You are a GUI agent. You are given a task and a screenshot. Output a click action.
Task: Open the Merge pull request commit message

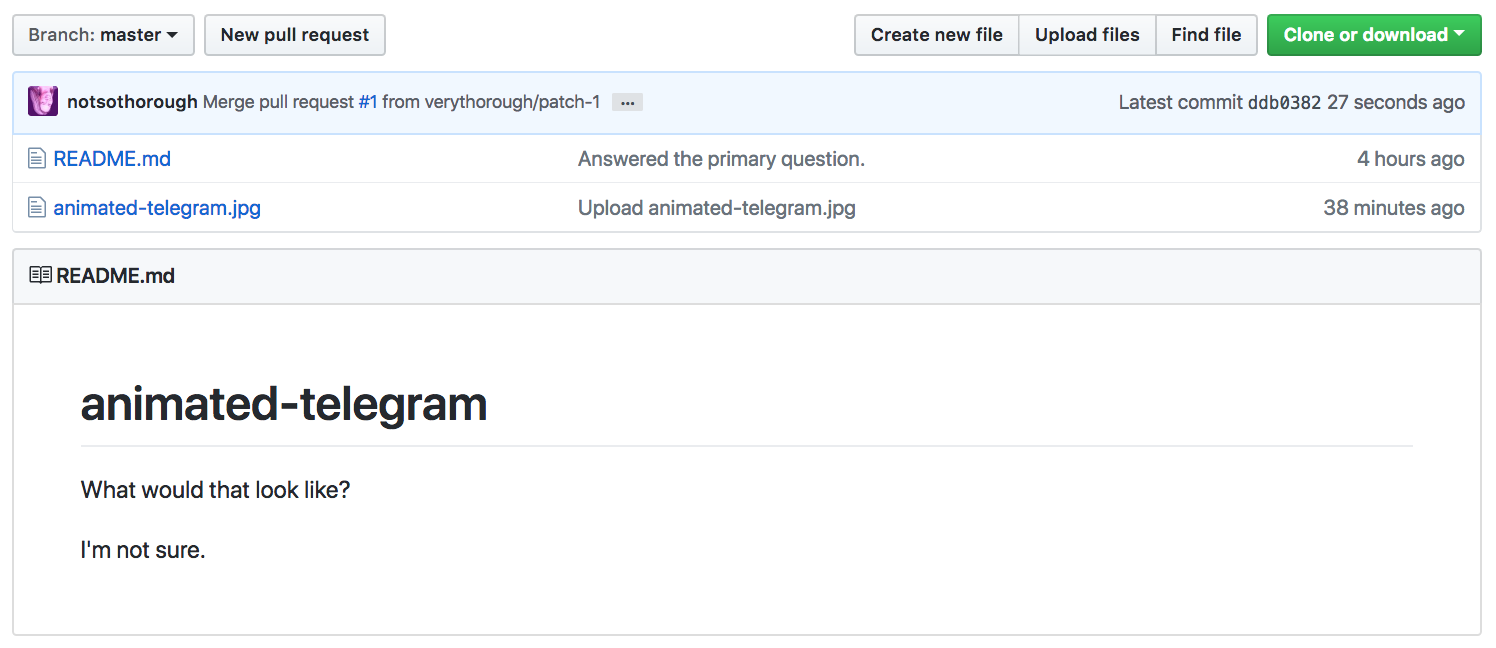tap(278, 102)
